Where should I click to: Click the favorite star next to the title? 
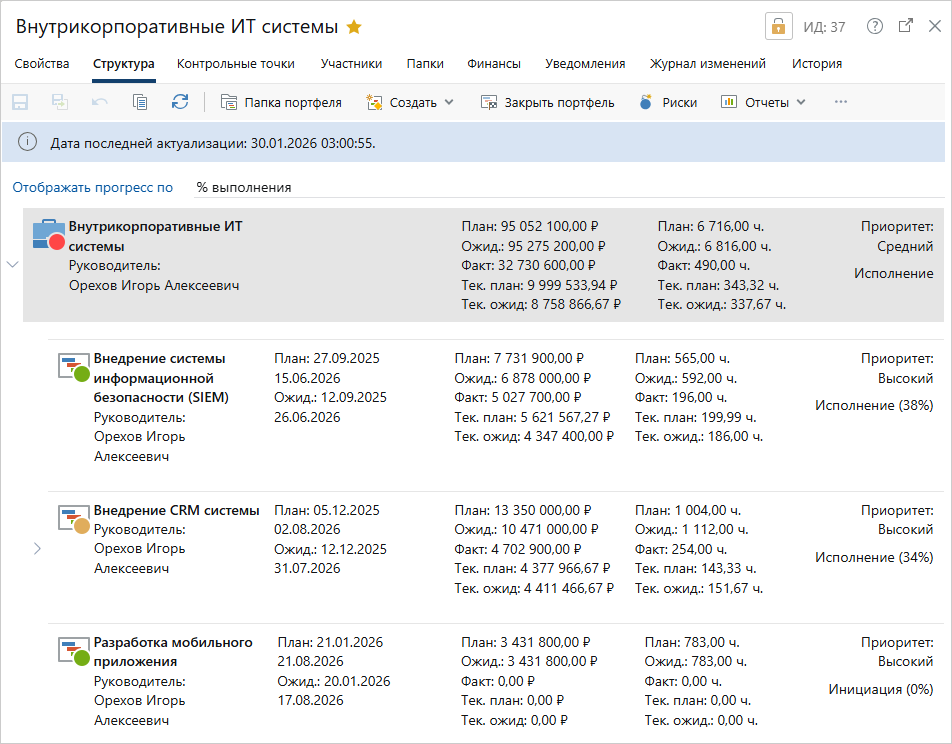pos(354,27)
